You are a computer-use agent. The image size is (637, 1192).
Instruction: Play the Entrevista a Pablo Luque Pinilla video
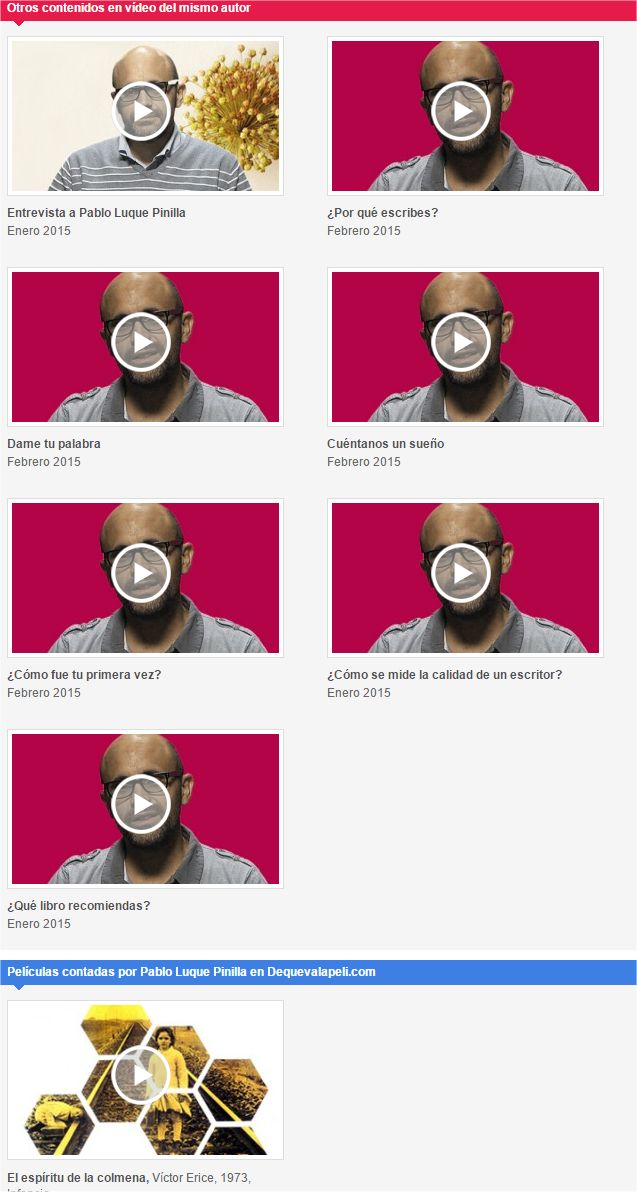tap(141, 111)
